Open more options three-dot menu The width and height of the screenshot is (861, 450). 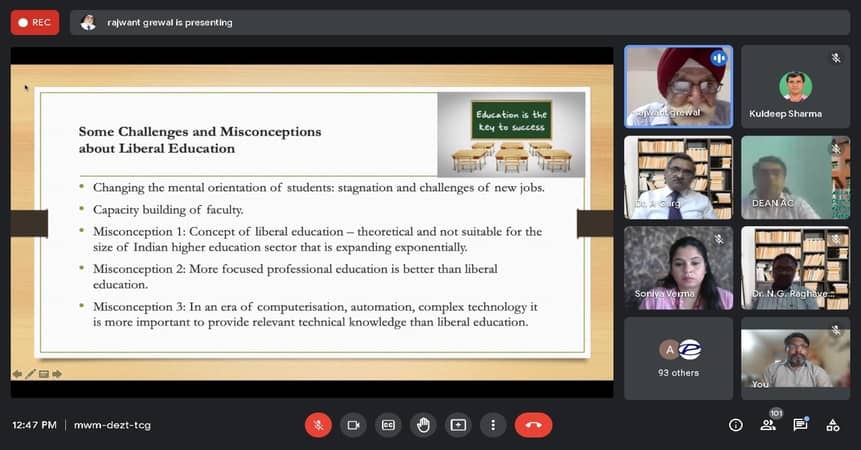coord(492,425)
